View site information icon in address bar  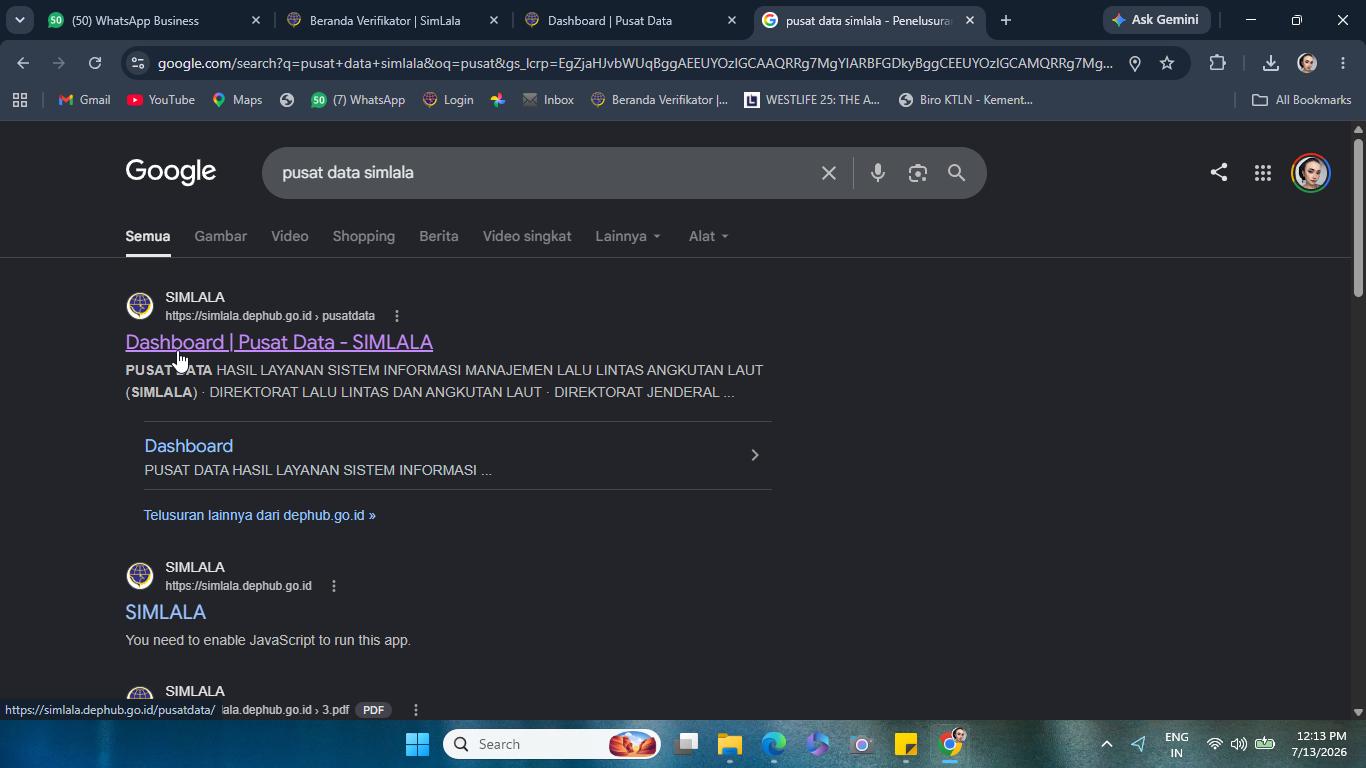(138, 63)
